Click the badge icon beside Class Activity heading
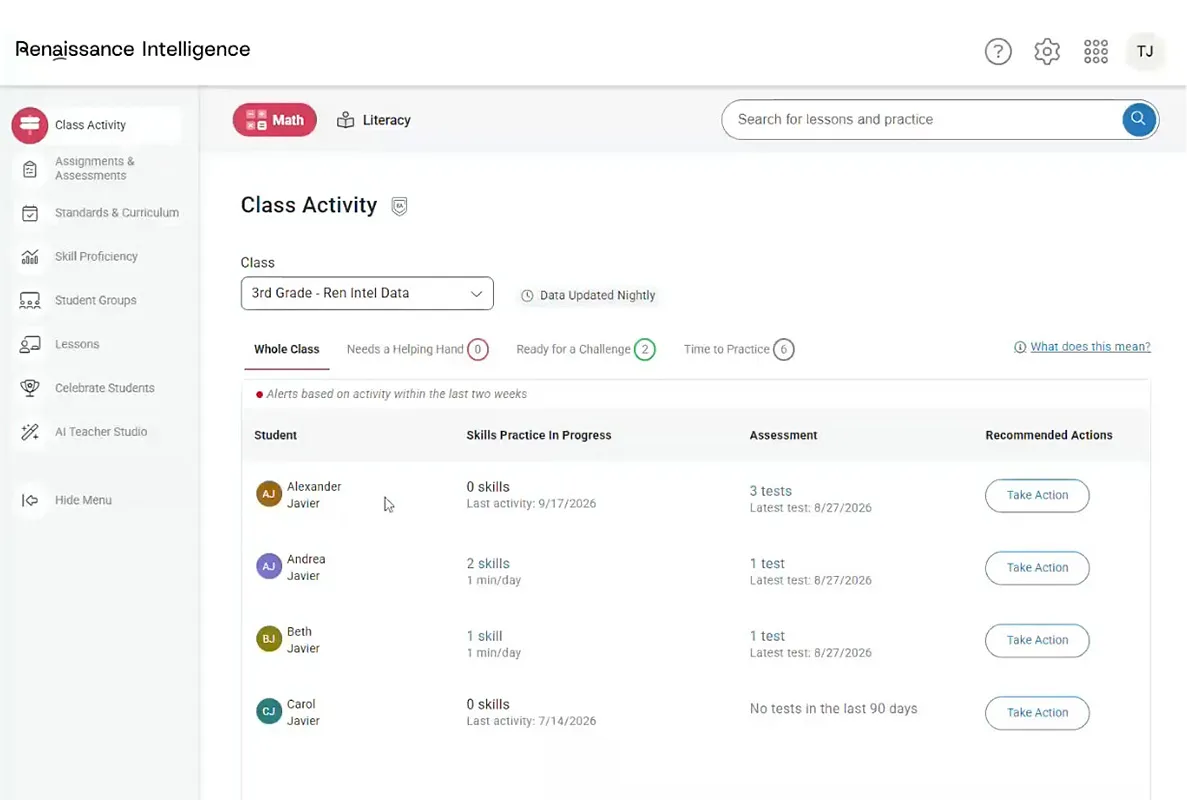Screen dimensions: 1187x800 (x=399, y=206)
